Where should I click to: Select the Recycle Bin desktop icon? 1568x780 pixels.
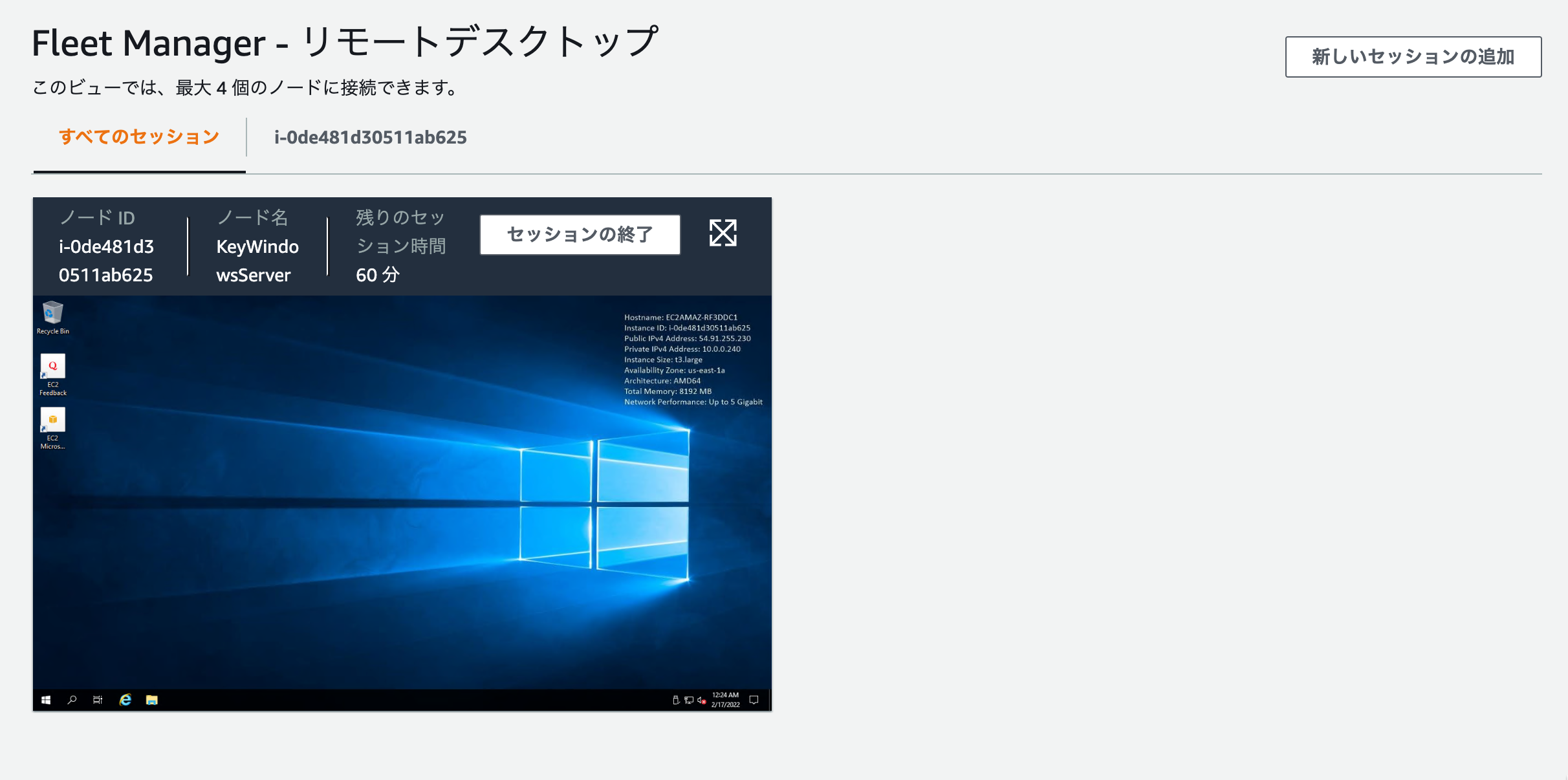point(52,318)
